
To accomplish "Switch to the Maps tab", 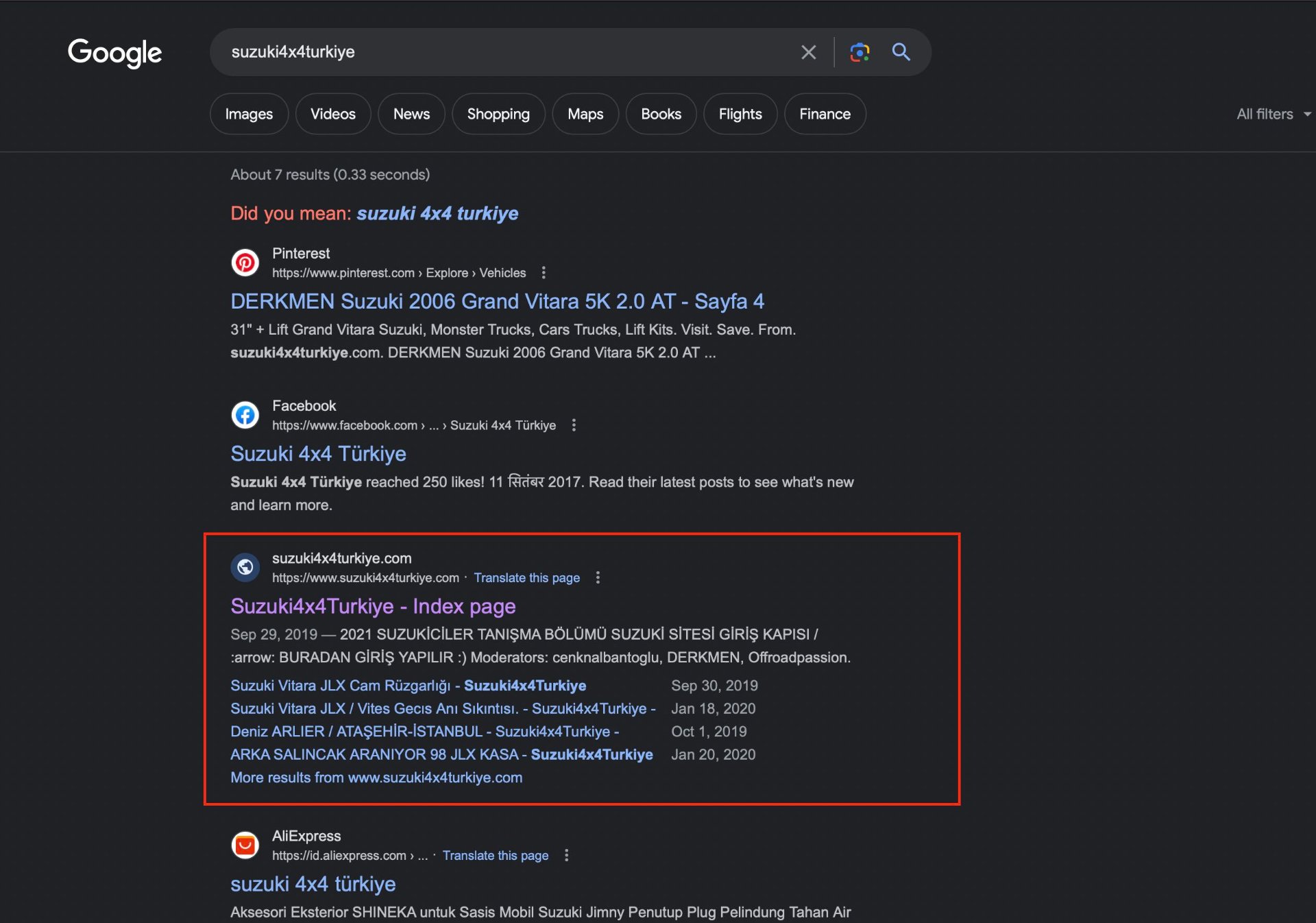I will 585,114.
